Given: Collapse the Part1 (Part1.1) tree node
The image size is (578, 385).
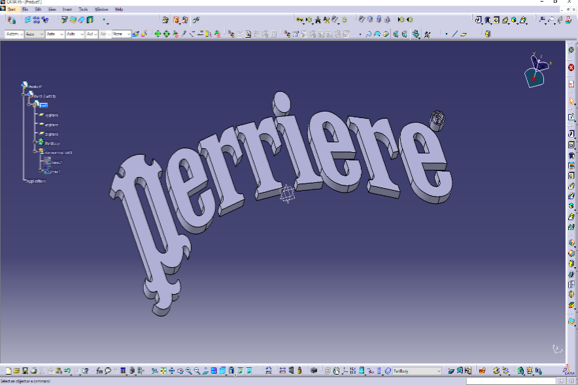Looking at the screenshot, I should (x=24, y=95).
